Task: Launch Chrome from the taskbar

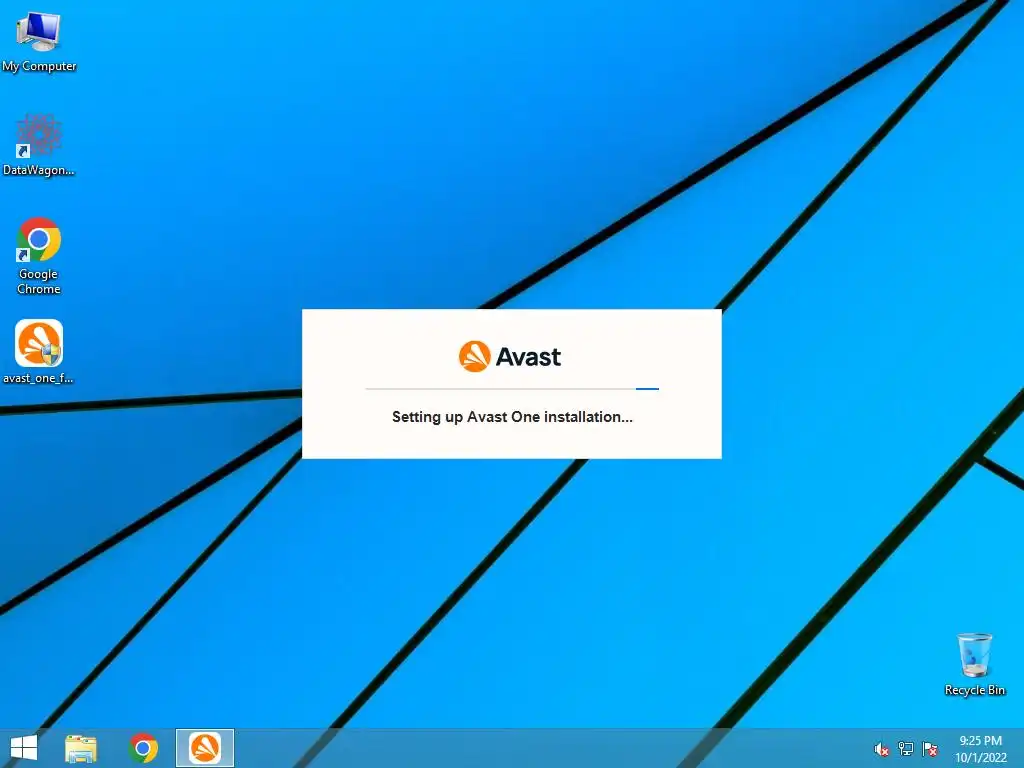Action: click(143, 748)
